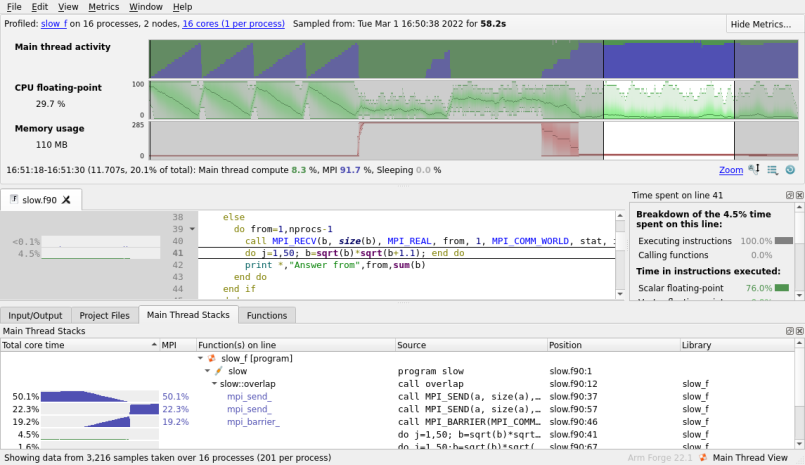Select the 22.3% mpi_send_ row
The height and width of the screenshot is (465, 805).
click(397, 409)
